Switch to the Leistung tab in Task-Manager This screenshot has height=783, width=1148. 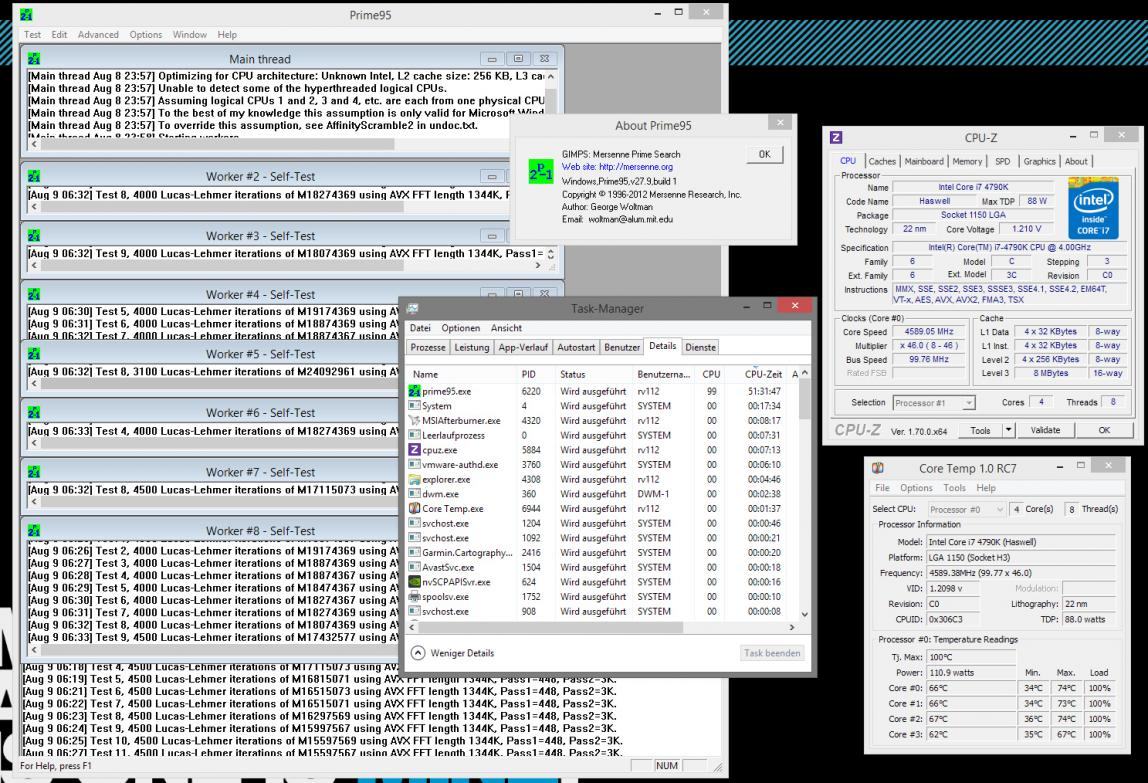(x=472, y=347)
